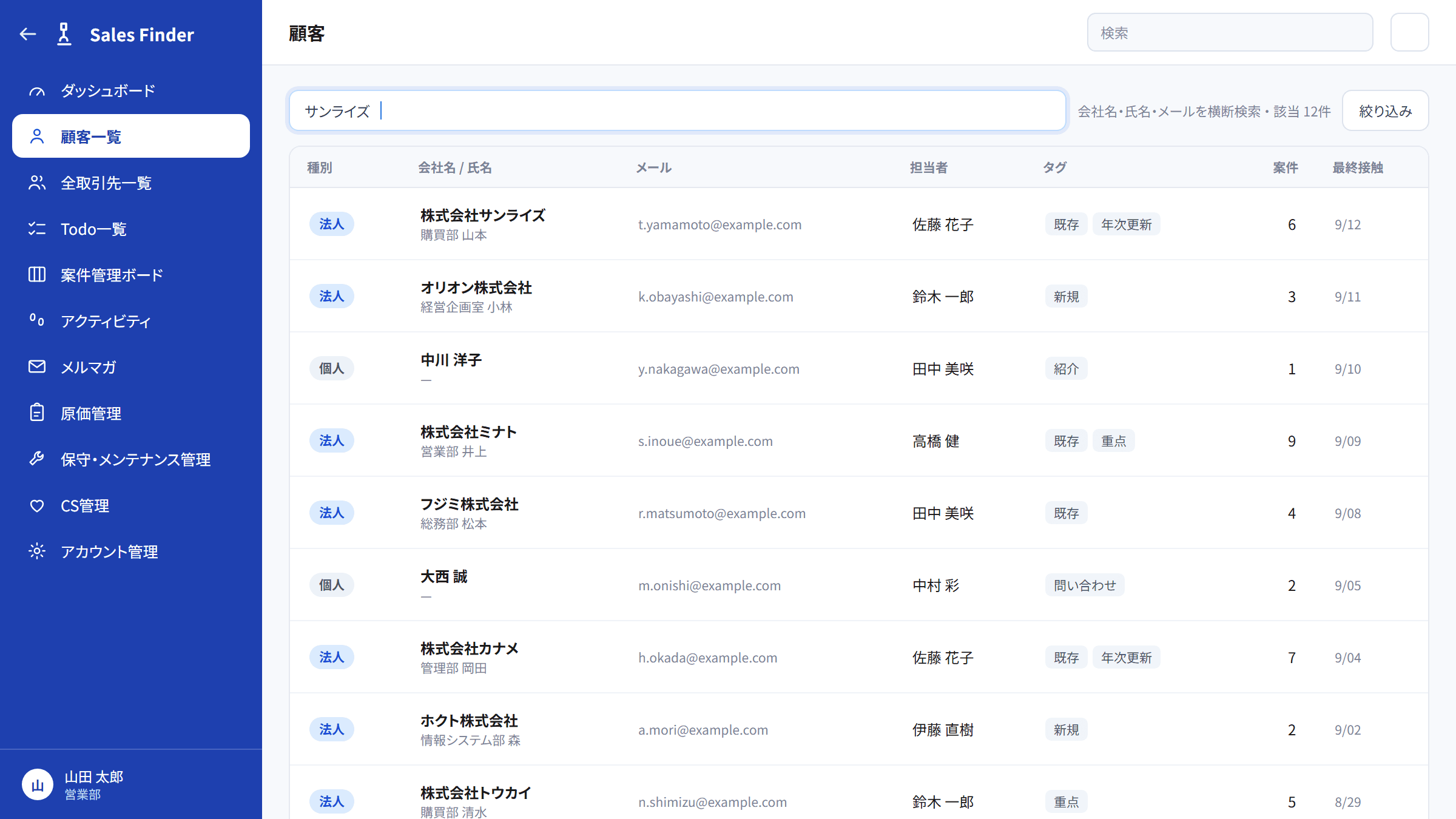Focus the サンライズ customer search box
1456x819 pixels.
tap(678, 110)
